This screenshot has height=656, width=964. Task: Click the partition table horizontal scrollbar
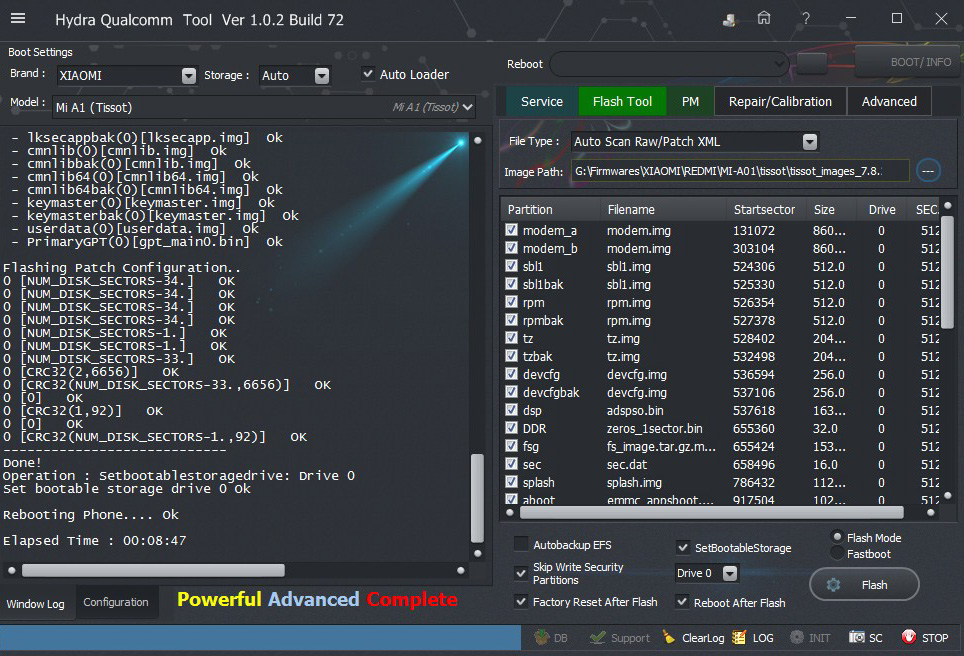[710, 512]
